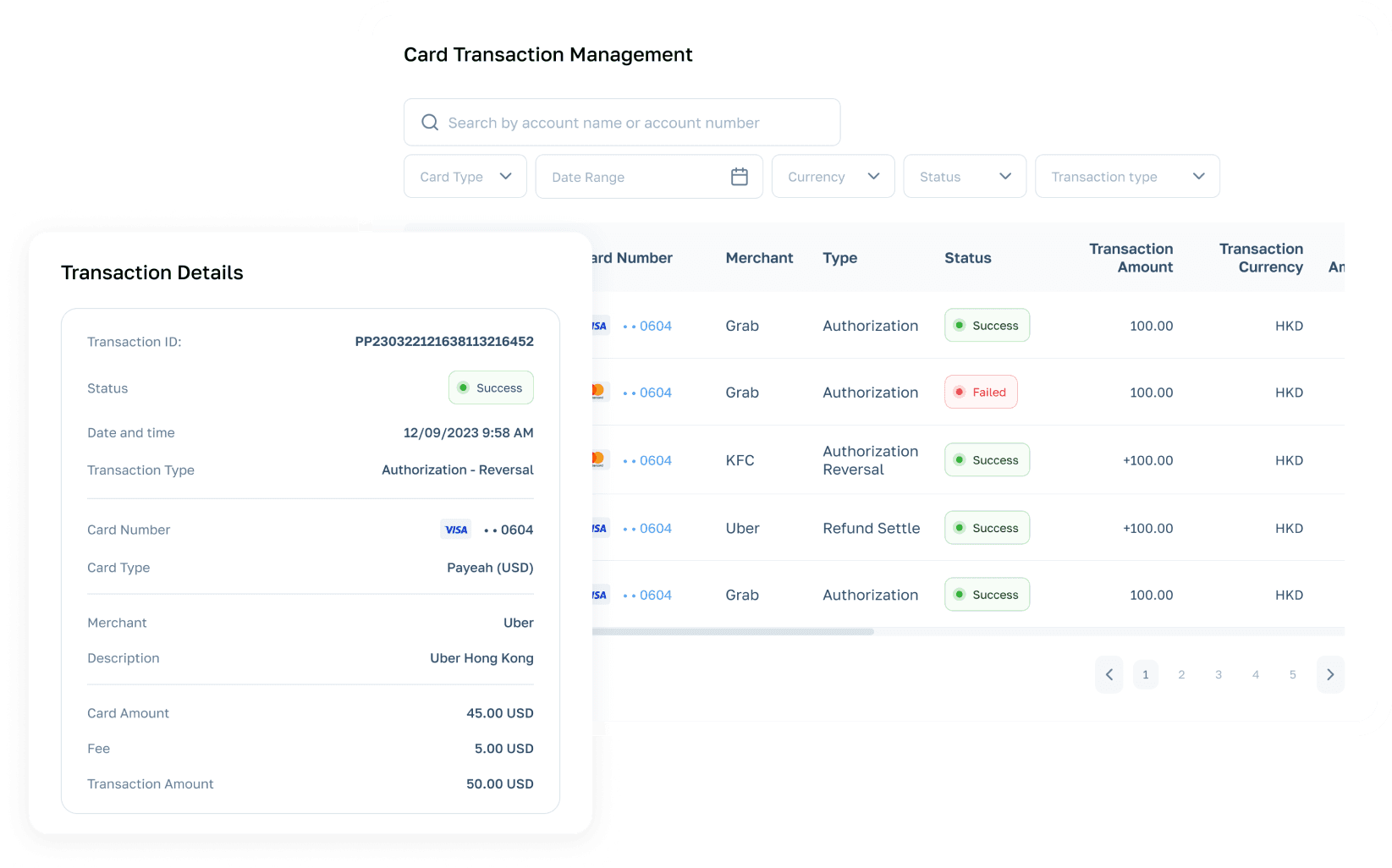
Task: Click the Uber merchant cell in table
Action: (x=742, y=528)
